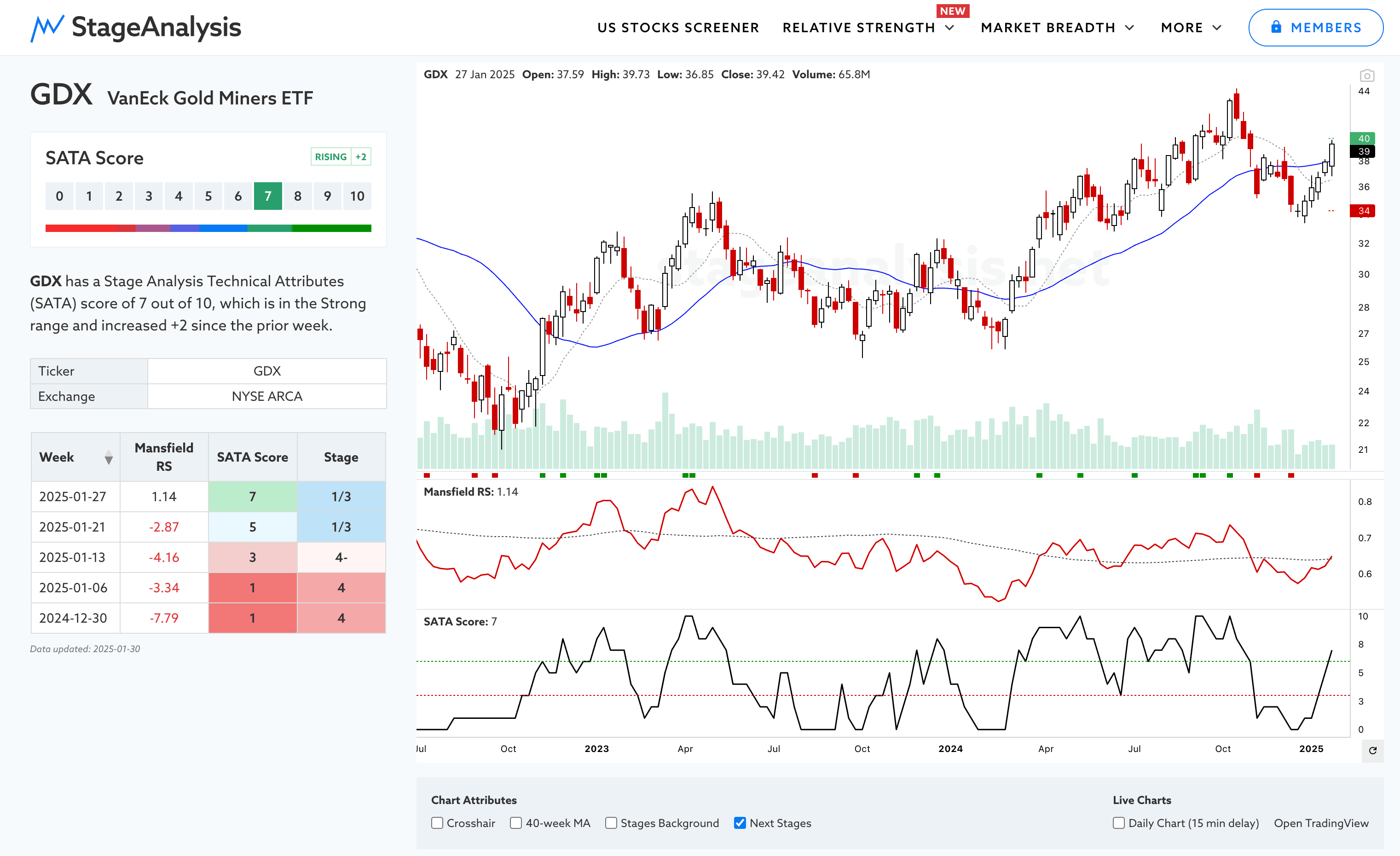Click the Data updated 2025-01-30 note

(85, 649)
